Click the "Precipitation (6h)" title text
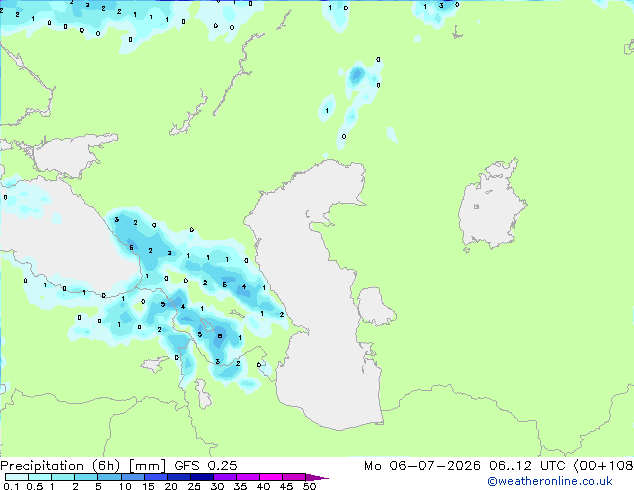Image resolution: width=634 pixels, height=490 pixels. click(60, 466)
